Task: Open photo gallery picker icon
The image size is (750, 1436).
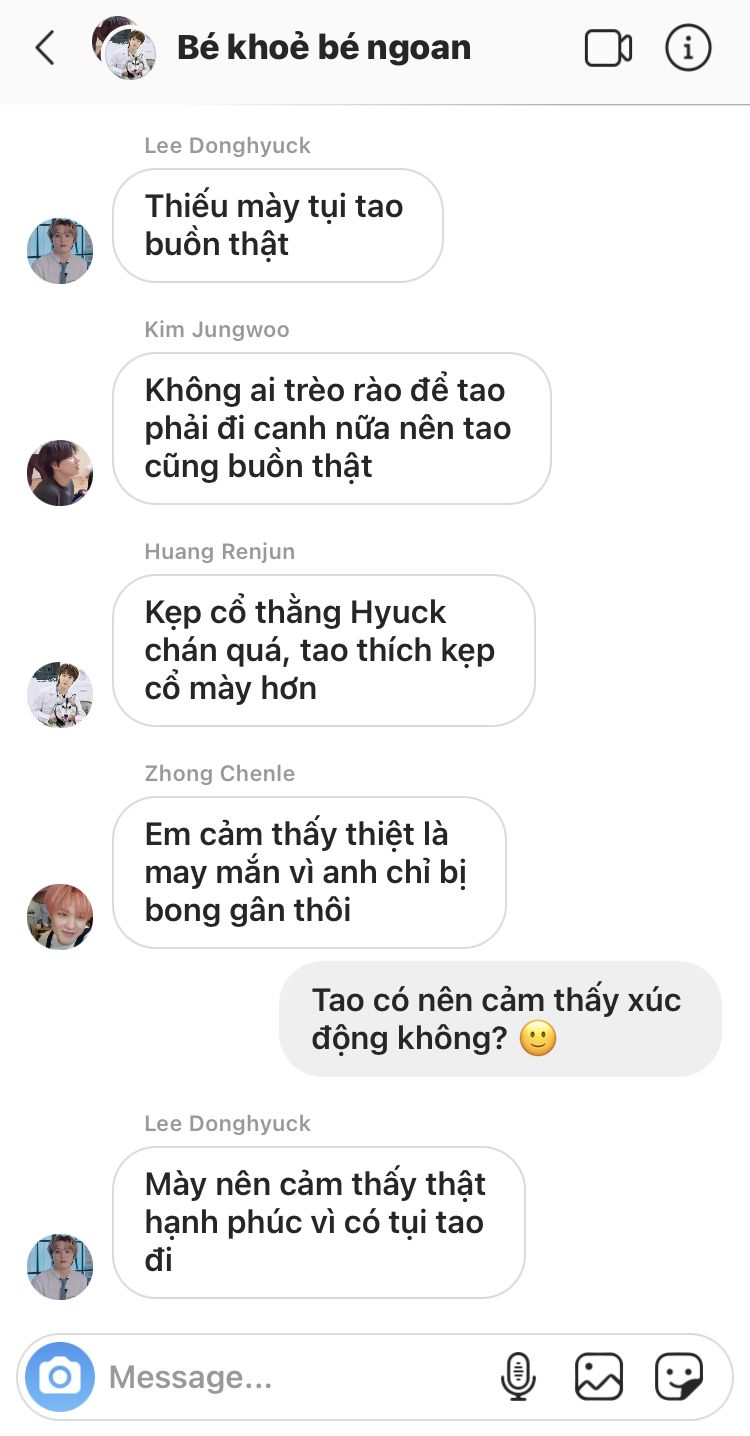Action: tap(599, 1377)
